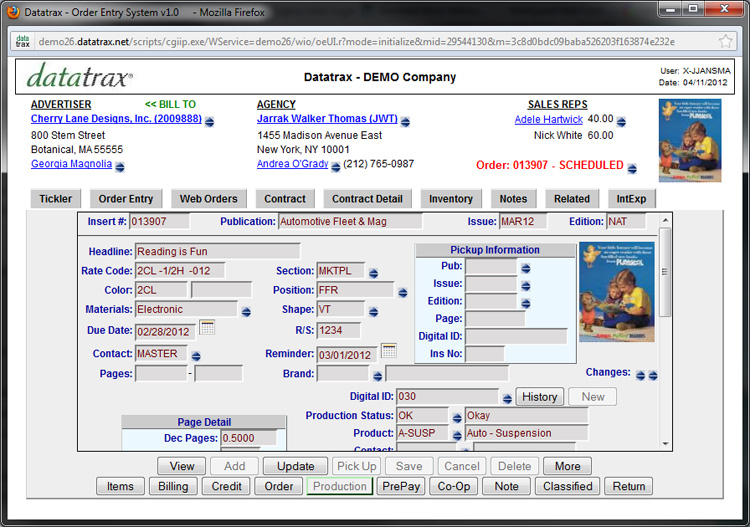This screenshot has width=750, height=527.
Task: Open the Web Orders tab
Action: 209,199
